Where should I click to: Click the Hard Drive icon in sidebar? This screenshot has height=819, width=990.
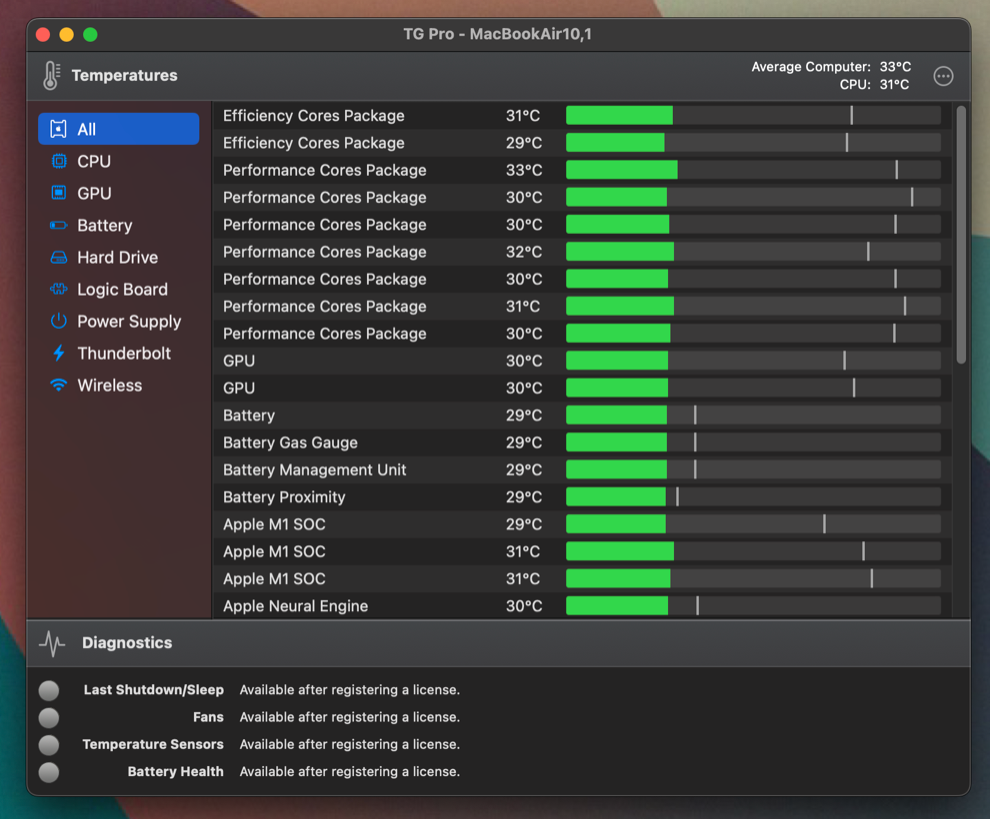[58, 257]
